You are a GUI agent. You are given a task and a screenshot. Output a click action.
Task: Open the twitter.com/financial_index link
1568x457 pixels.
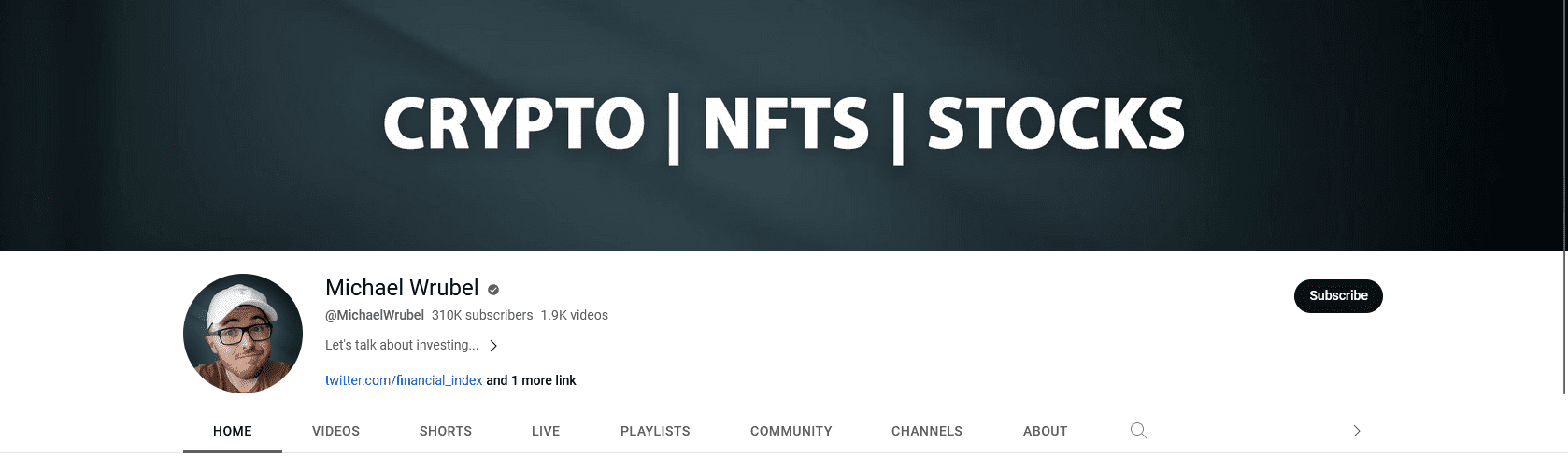point(404,380)
